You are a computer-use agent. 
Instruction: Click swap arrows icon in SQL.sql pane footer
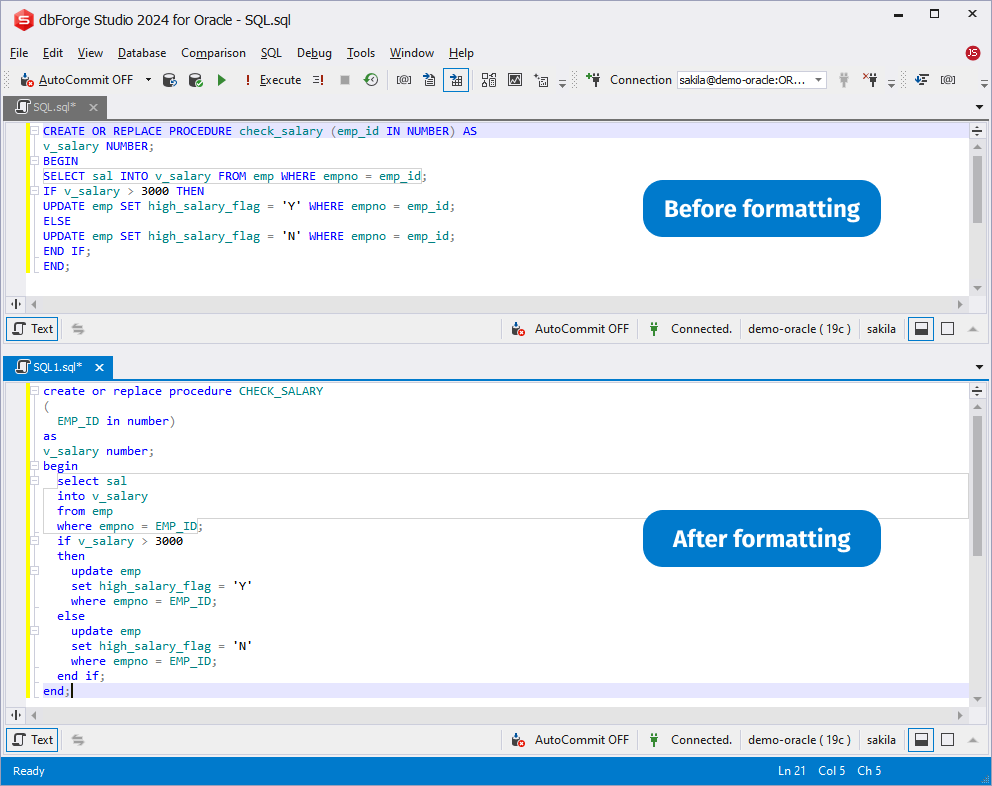click(78, 329)
